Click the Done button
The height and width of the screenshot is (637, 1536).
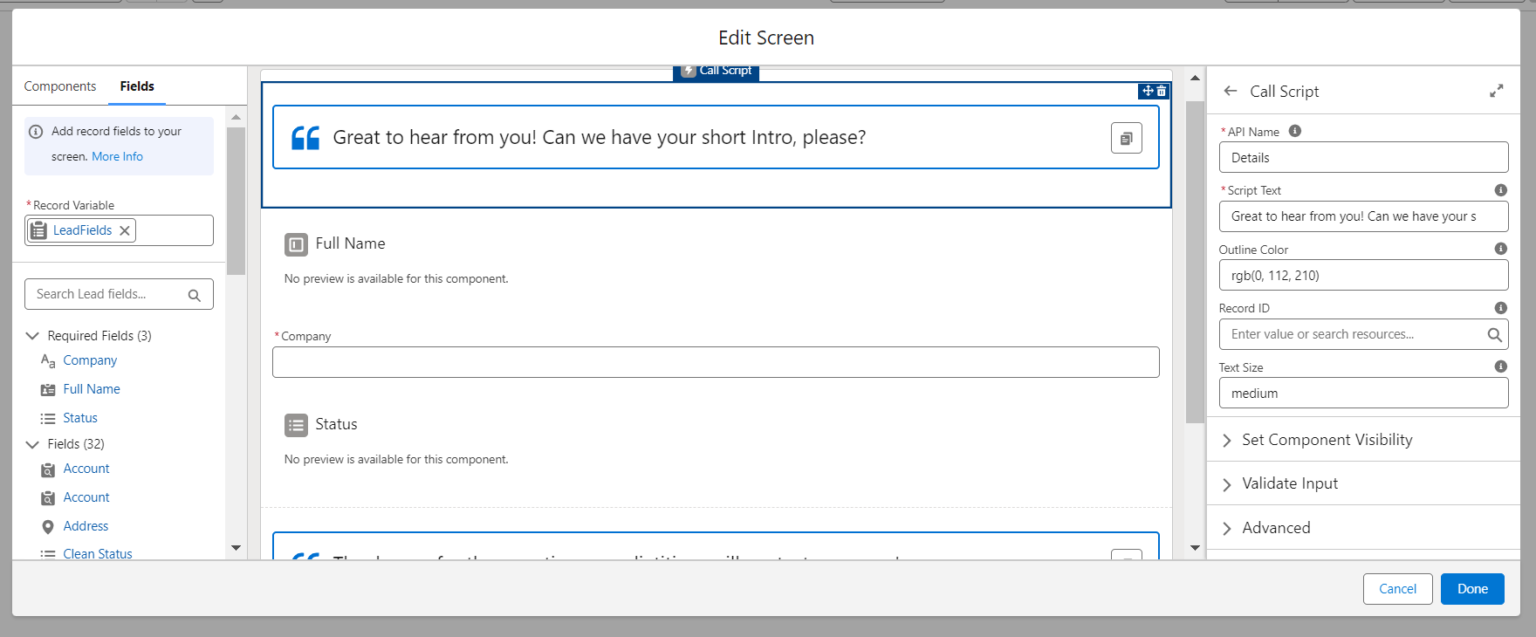pos(1472,588)
